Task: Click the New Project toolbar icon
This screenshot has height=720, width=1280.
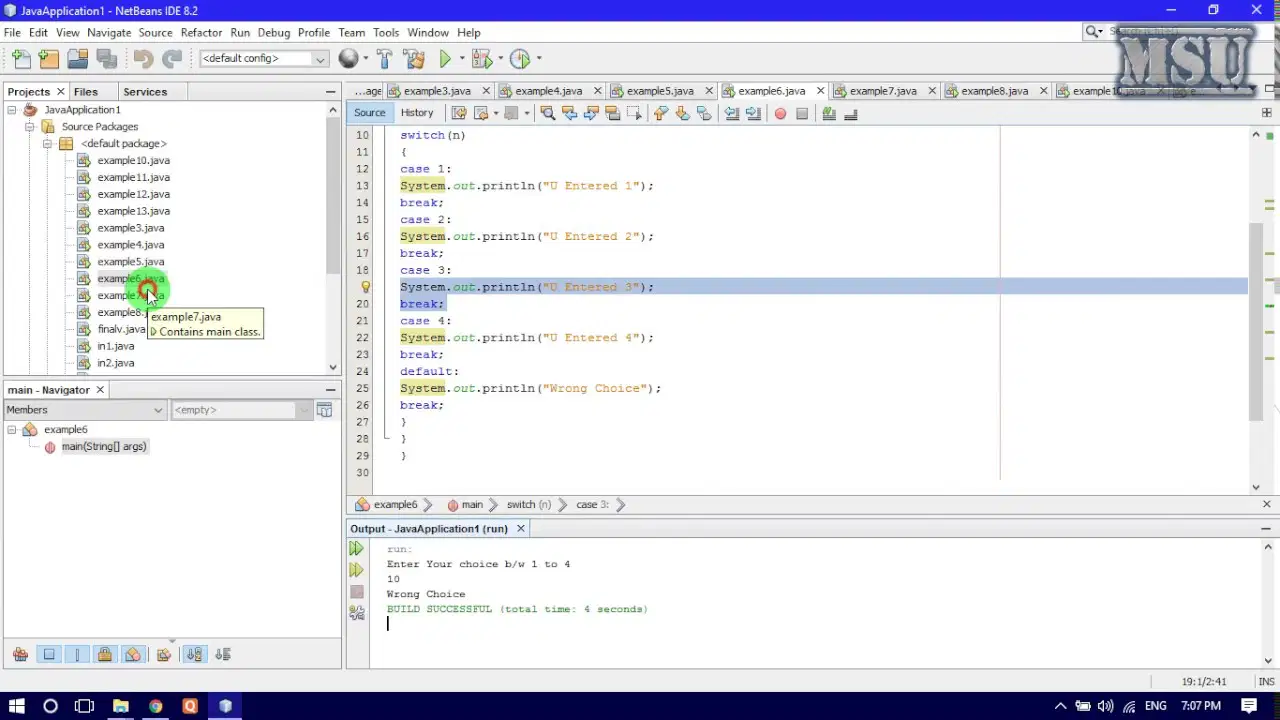Action: pyautogui.click(x=48, y=59)
